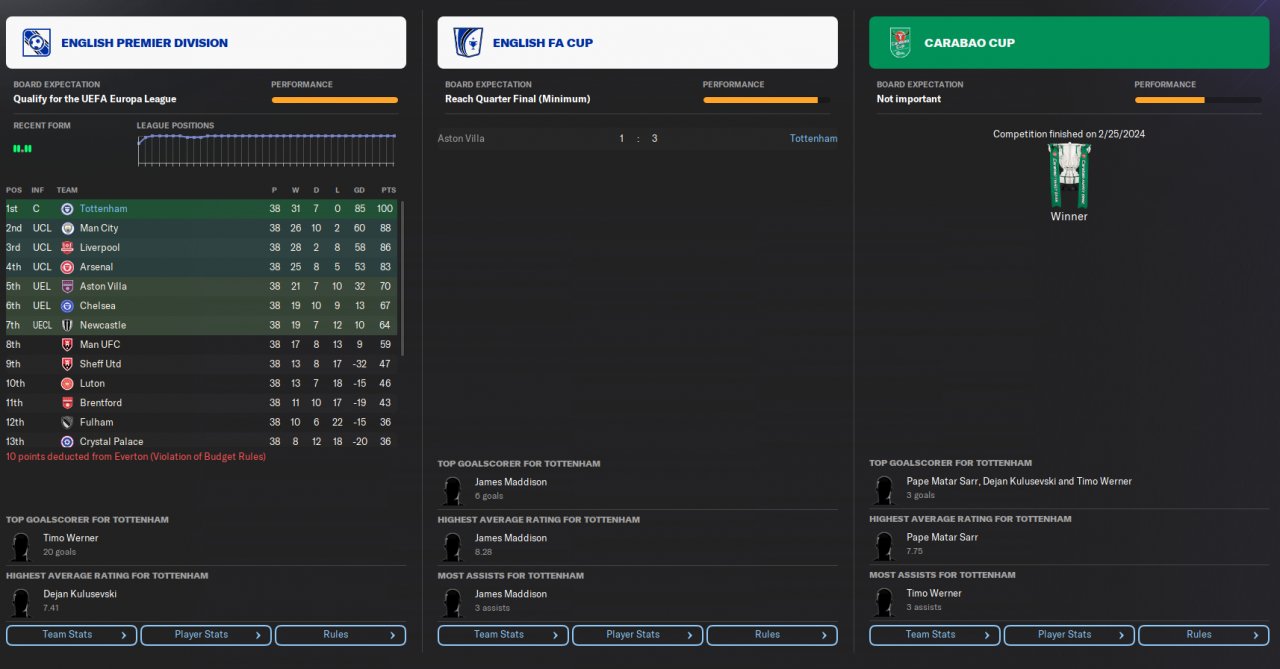
Task: Click the English Premier Division header
Action: click(x=206, y=42)
